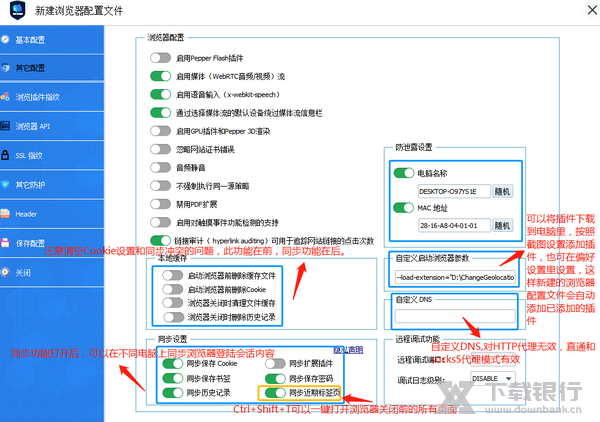Toggle the hyperlink auditing switch
Image resolution: width=600 pixels, height=422 pixels.
coord(160,240)
